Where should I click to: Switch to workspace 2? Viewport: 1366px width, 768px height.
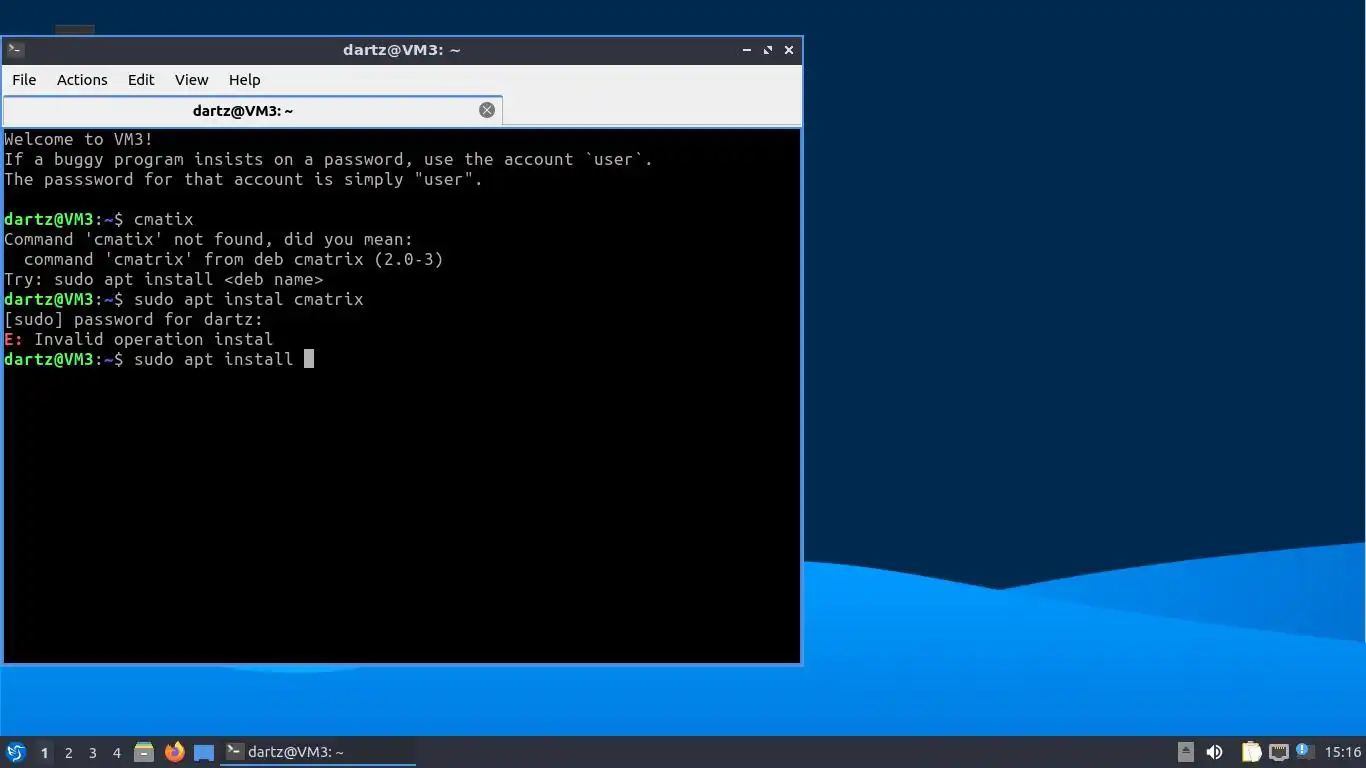point(69,753)
